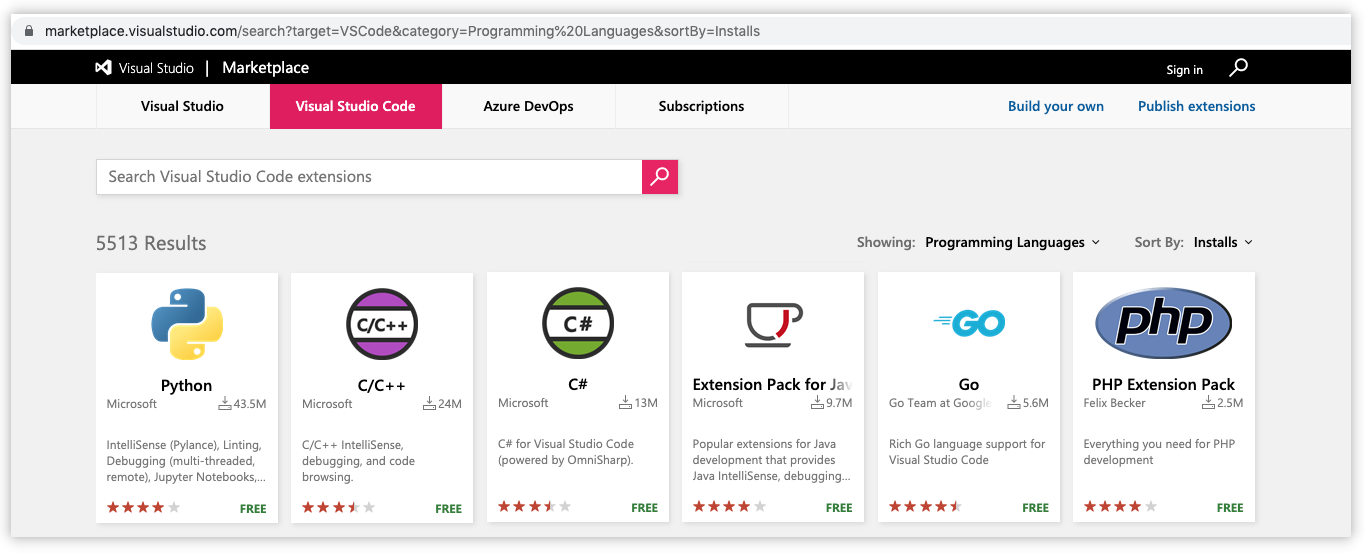Click Felix Becker publisher name
Image resolution: width=1366 pixels, height=553 pixels.
1115,403
